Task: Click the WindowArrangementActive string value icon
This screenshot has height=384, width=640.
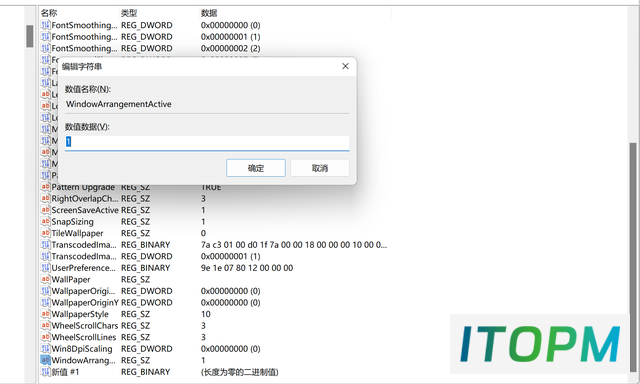Action: click(x=45, y=360)
